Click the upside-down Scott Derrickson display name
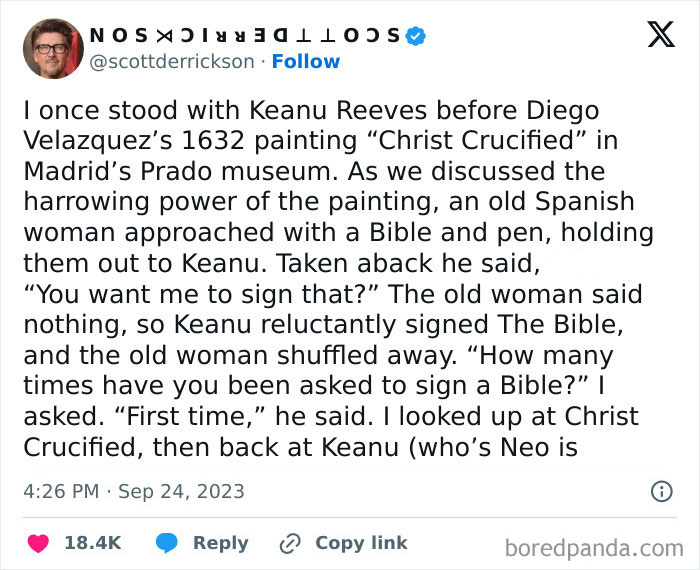Image resolution: width=700 pixels, height=570 pixels. (245, 36)
